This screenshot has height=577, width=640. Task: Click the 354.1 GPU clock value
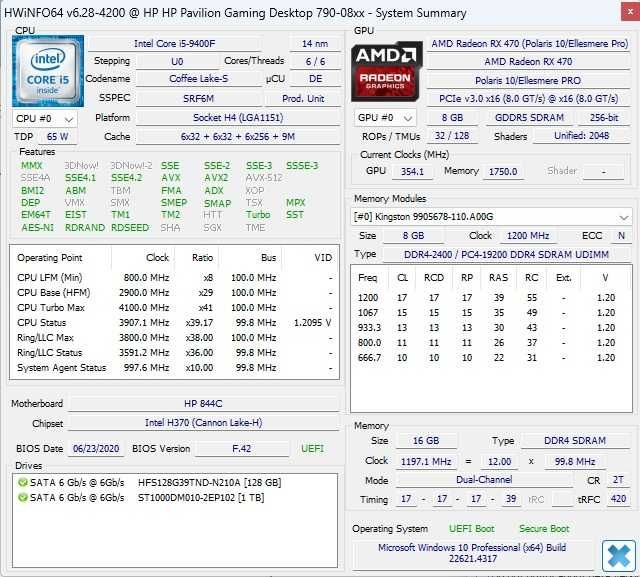[x=412, y=172]
